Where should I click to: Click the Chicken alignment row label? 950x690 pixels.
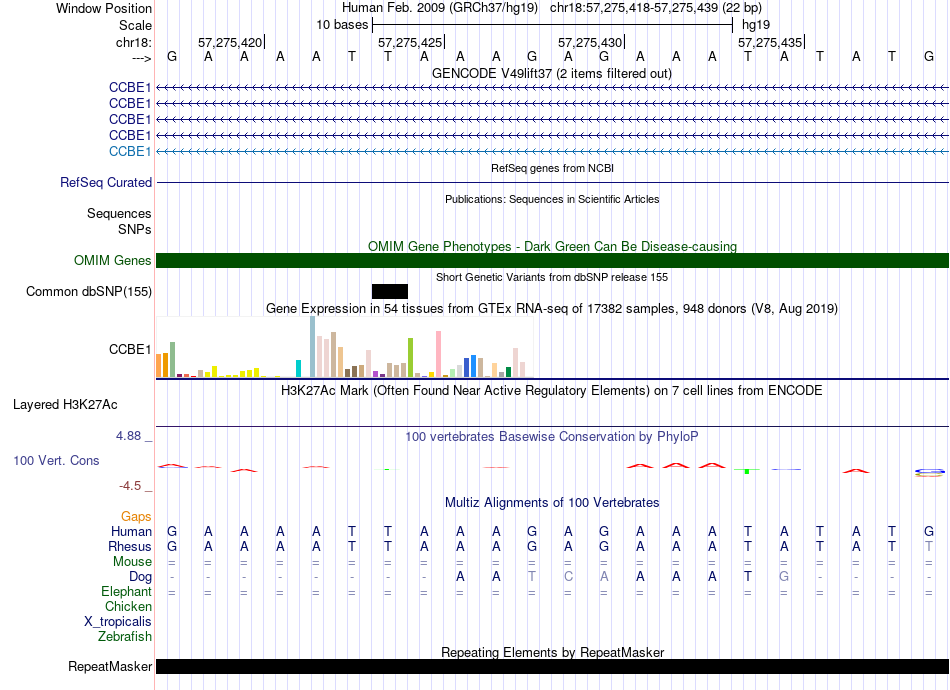click(128, 606)
